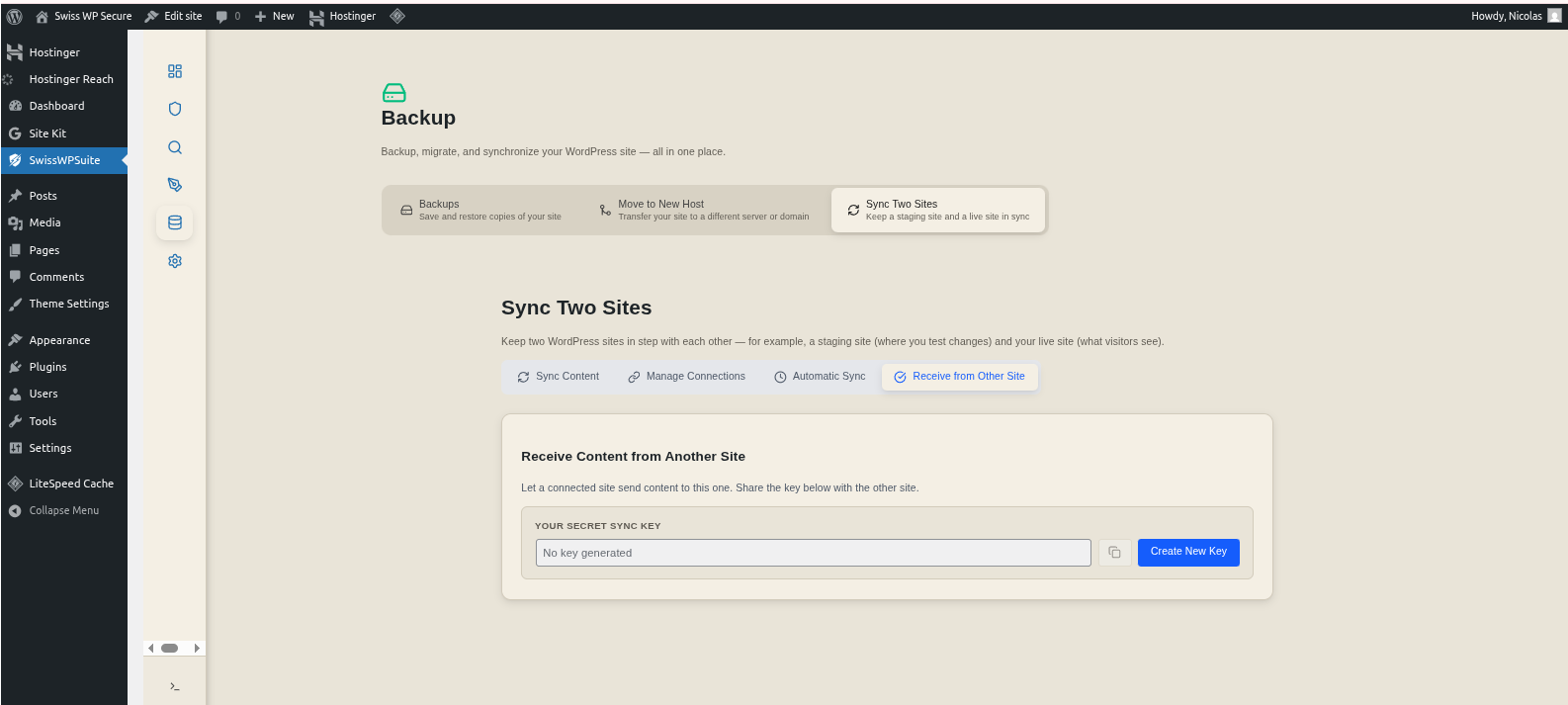Screen dimensions: 1568x705
Task: Click the secret sync key field
Action: tap(813, 553)
